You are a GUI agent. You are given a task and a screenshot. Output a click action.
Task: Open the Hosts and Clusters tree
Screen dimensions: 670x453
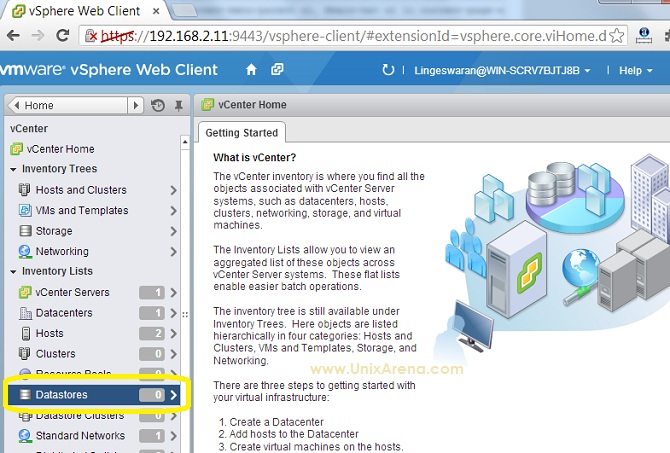click(x=81, y=190)
